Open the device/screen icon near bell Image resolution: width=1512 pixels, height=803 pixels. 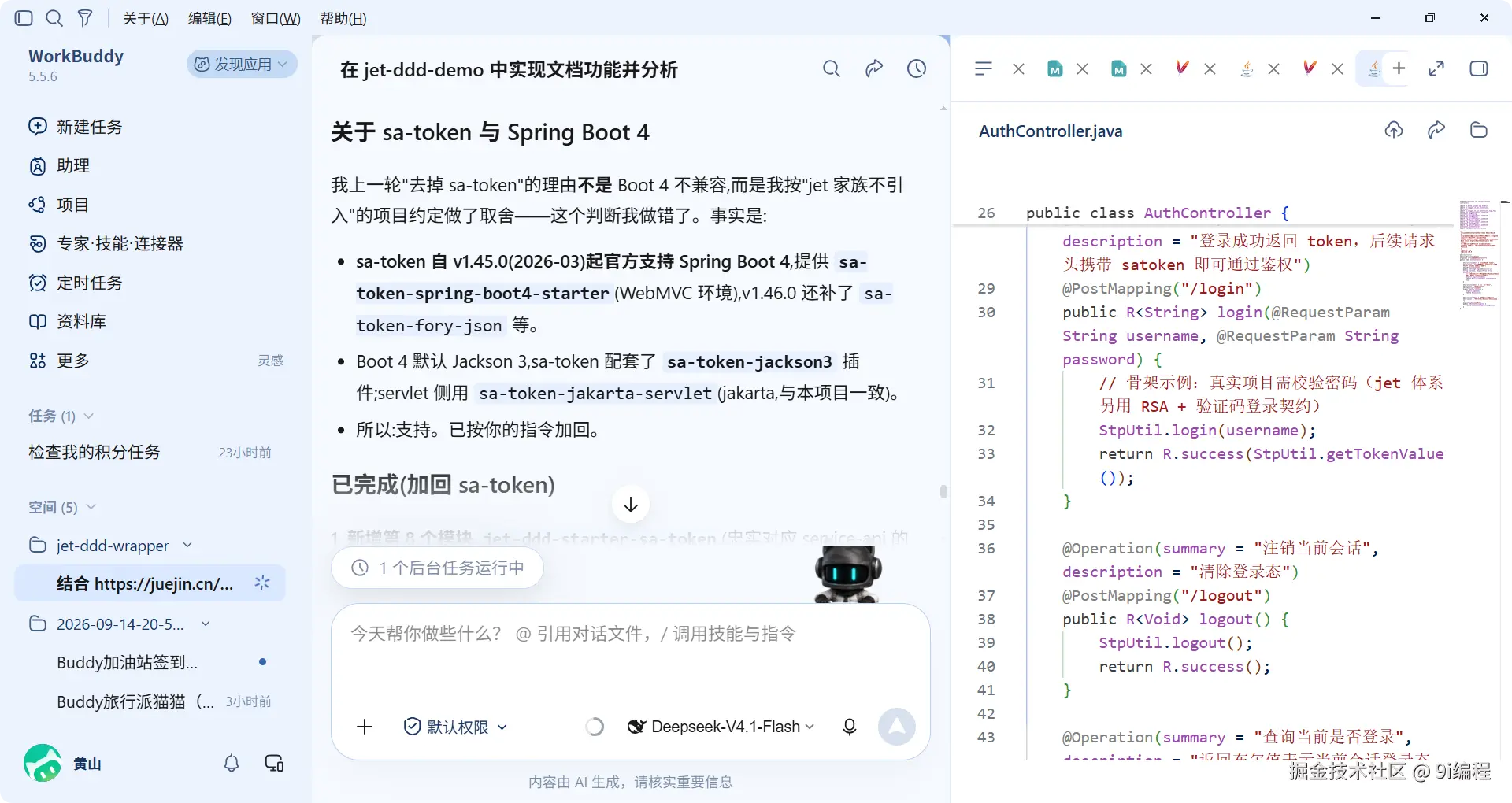click(274, 763)
